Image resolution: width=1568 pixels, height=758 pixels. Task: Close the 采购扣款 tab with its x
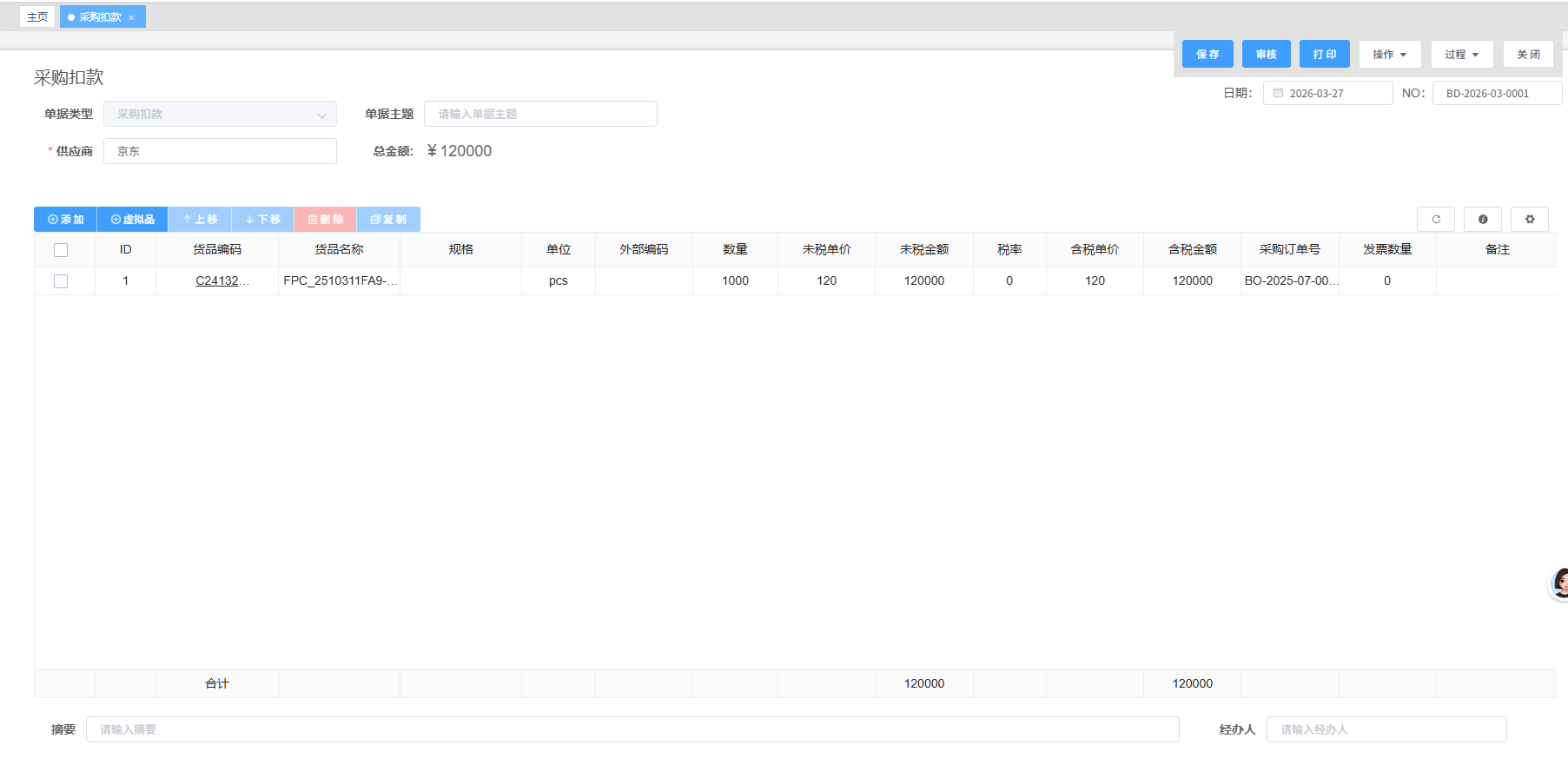pyautogui.click(x=131, y=17)
